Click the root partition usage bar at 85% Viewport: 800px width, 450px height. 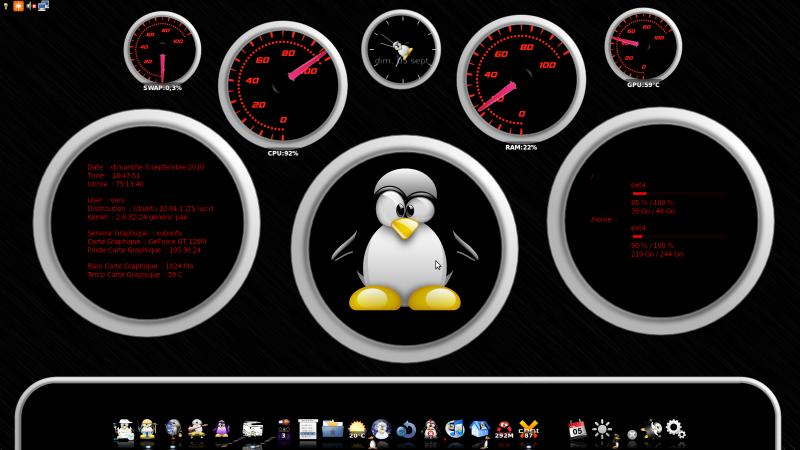click(x=678, y=194)
